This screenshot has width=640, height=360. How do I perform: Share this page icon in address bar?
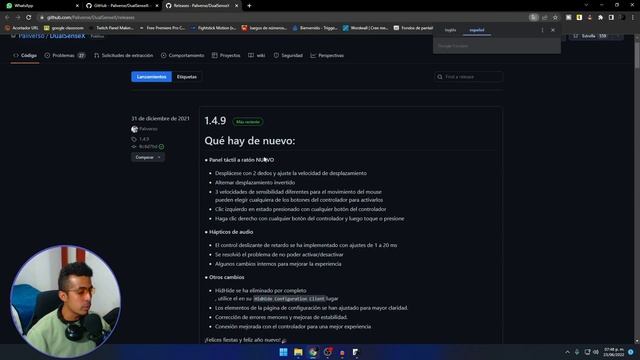pos(544,18)
